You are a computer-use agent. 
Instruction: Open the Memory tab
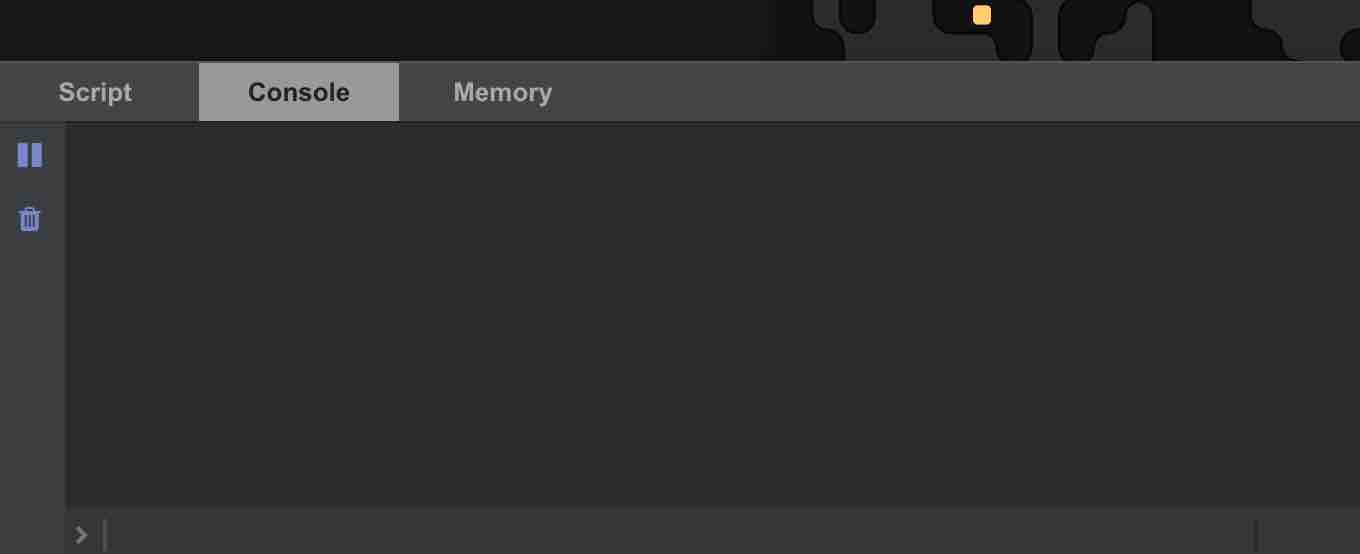tap(503, 92)
